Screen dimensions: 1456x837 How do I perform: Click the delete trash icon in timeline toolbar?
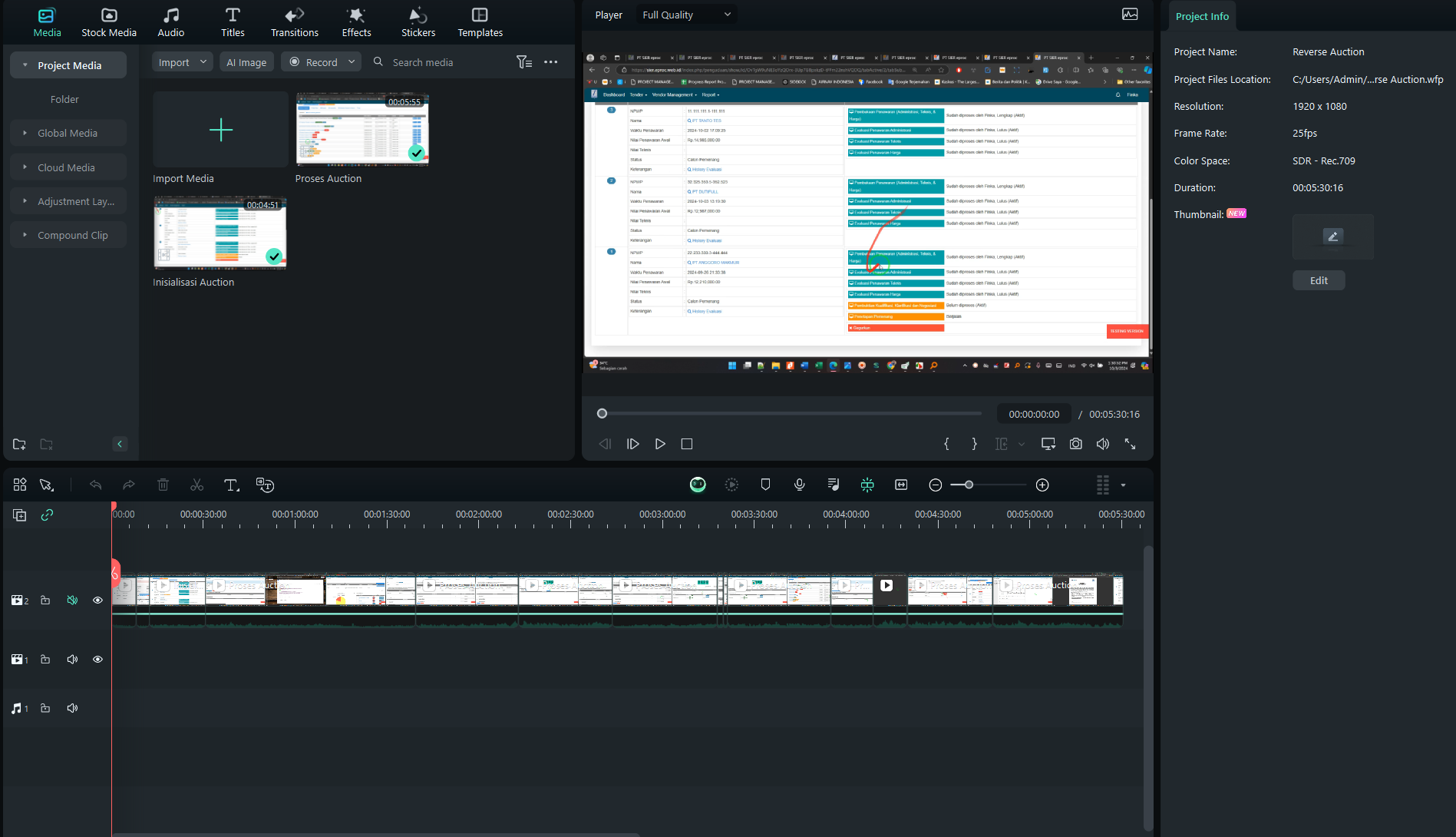click(x=163, y=485)
